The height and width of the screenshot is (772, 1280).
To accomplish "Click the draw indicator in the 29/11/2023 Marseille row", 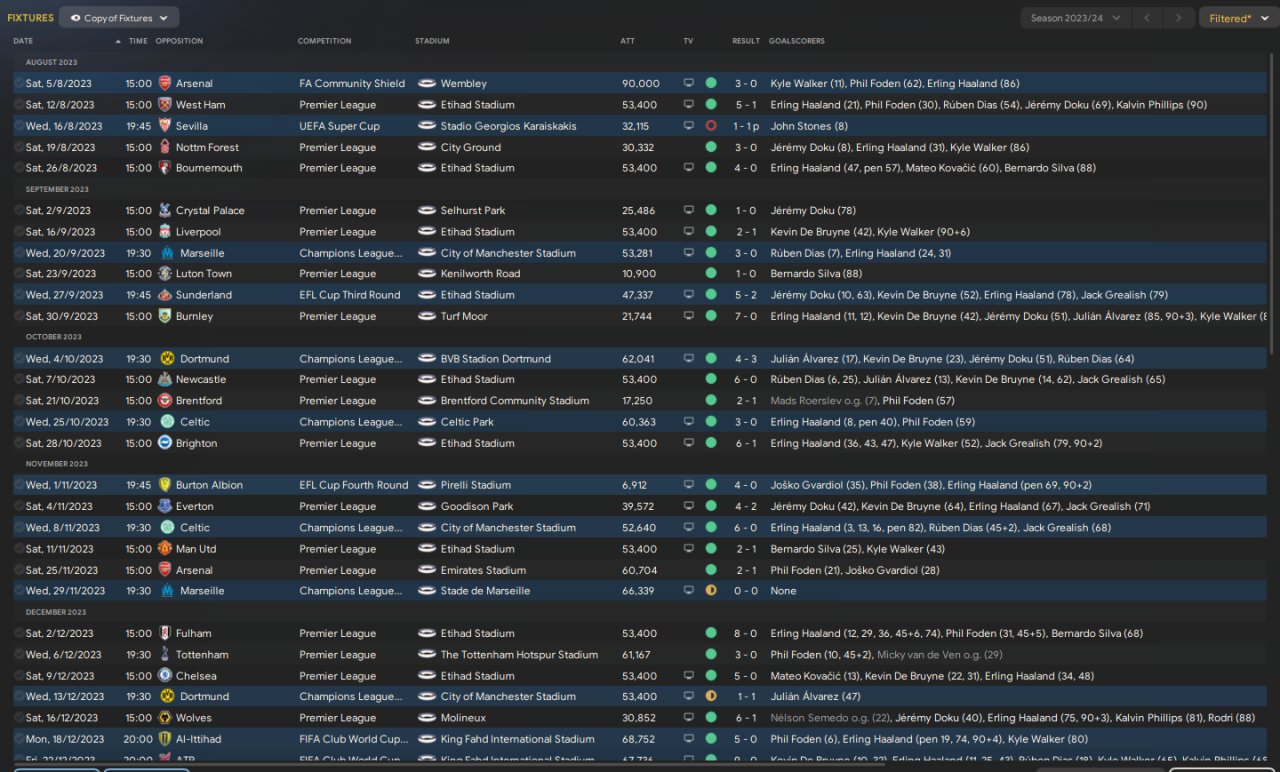I will pos(711,591).
